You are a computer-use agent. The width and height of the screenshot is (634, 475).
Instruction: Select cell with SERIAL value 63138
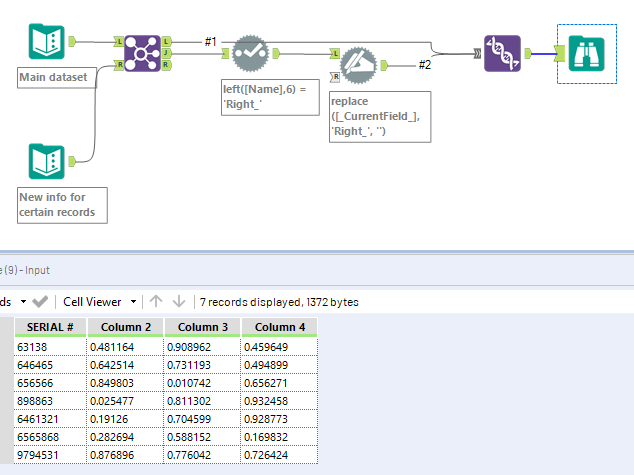click(x=48, y=347)
